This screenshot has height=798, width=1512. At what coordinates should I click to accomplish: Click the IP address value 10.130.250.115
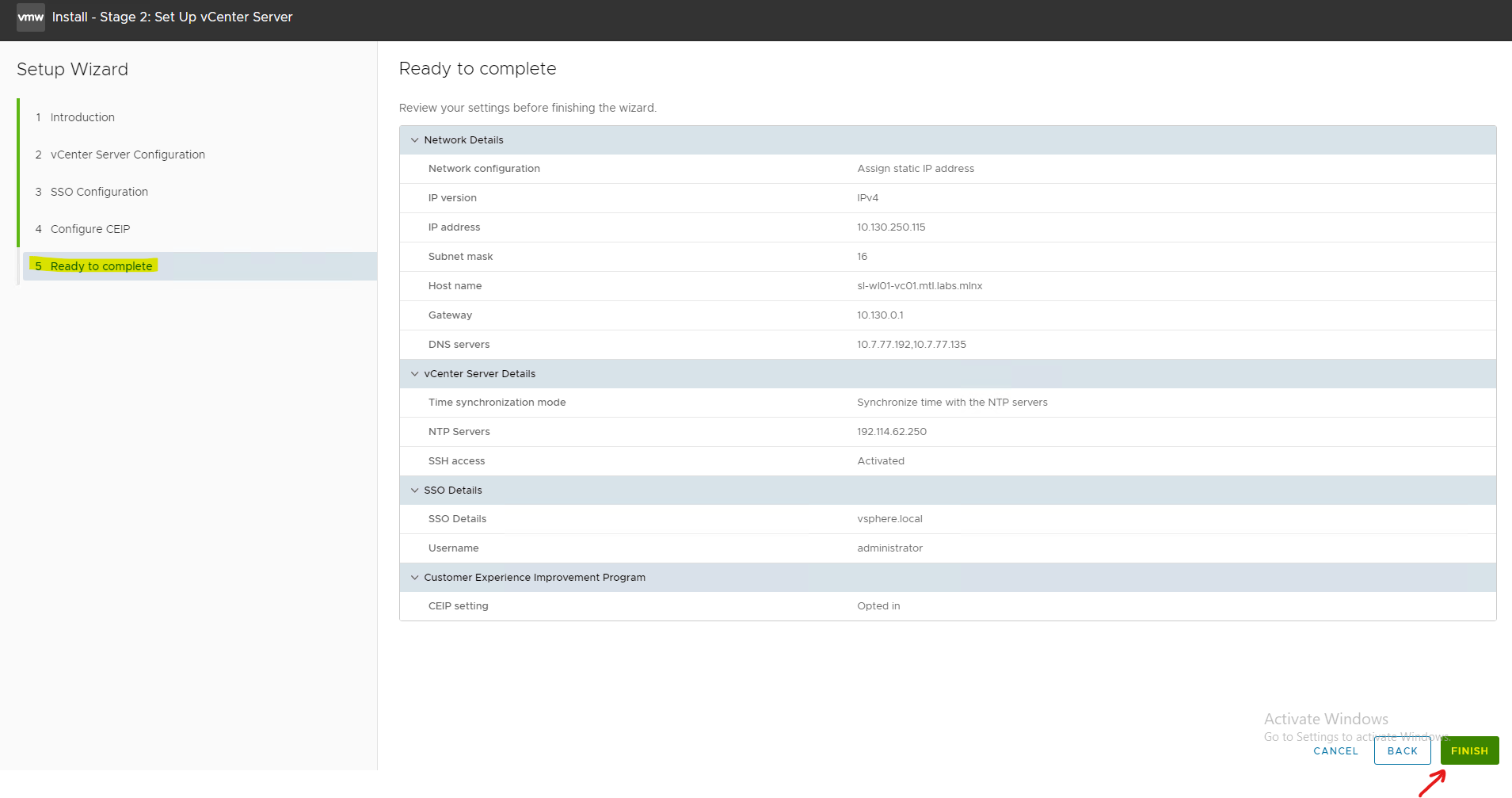(891, 227)
